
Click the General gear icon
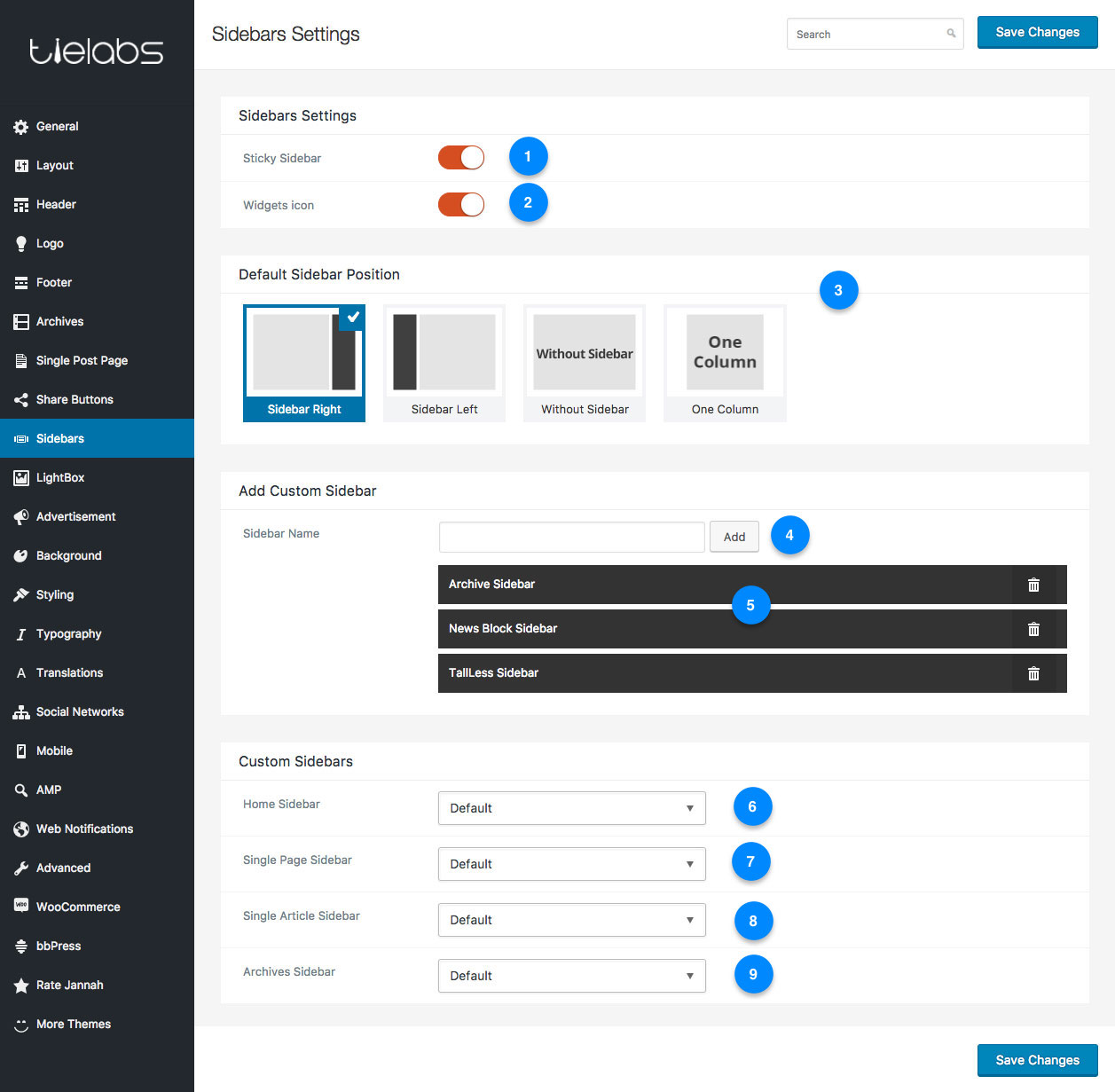click(21, 127)
